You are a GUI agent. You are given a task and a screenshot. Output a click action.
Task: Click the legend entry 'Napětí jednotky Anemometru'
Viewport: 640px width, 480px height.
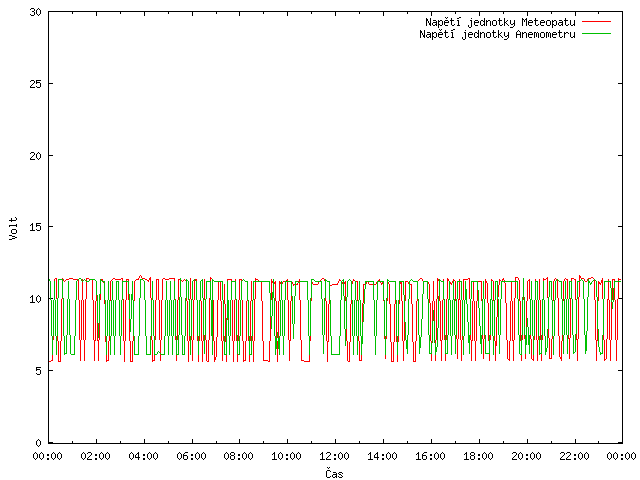tap(497, 34)
